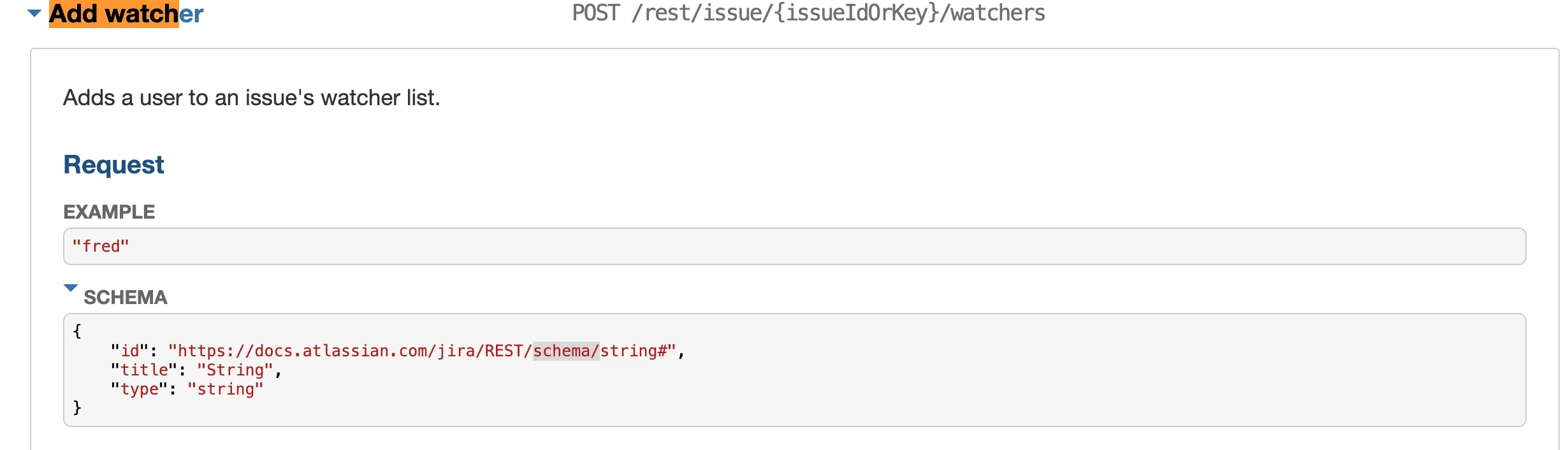Click the "fred" example string

101,246
